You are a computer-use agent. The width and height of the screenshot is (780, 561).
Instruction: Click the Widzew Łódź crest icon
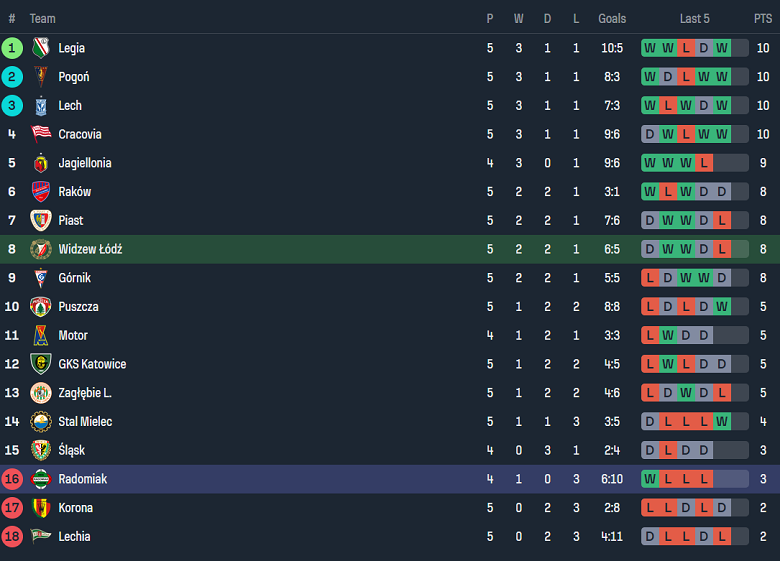coord(41,249)
